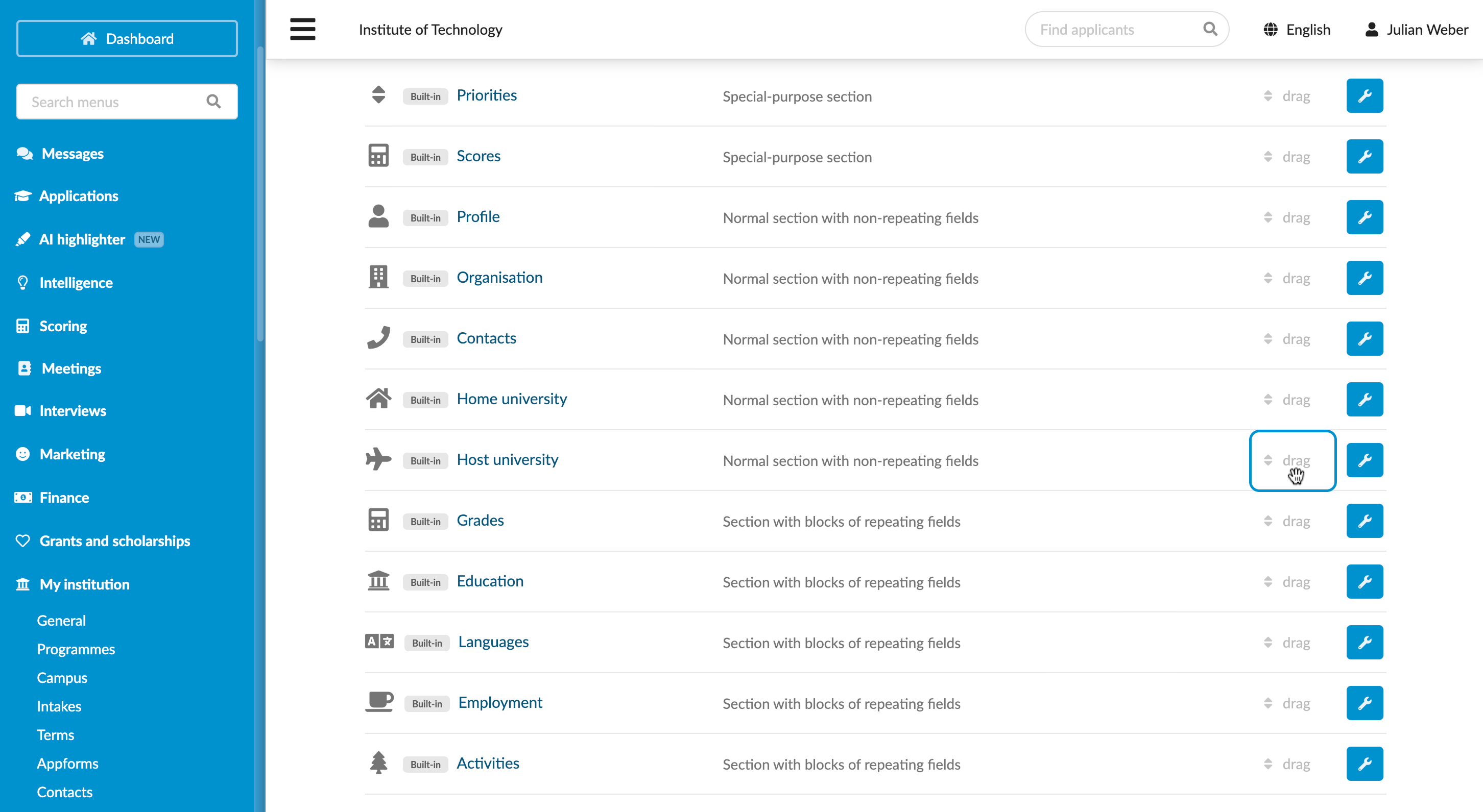Open wrench settings for Employment section
This screenshot has height=812, width=1483.
(1365, 703)
